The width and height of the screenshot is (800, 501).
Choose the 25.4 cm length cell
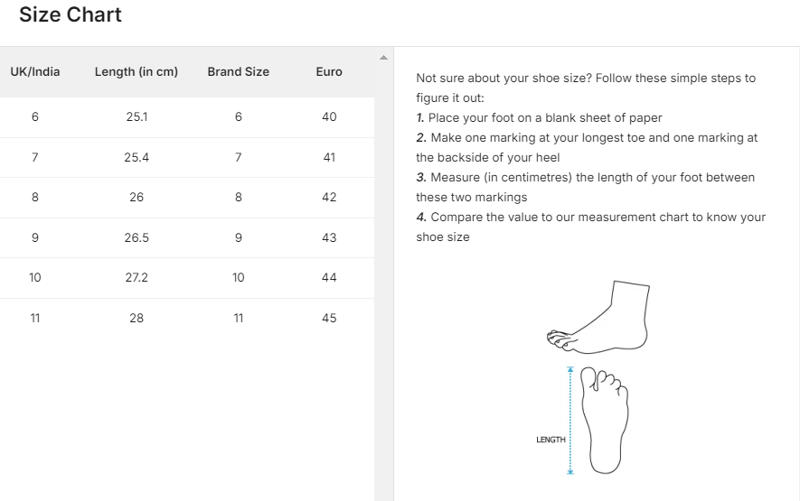[136, 157]
